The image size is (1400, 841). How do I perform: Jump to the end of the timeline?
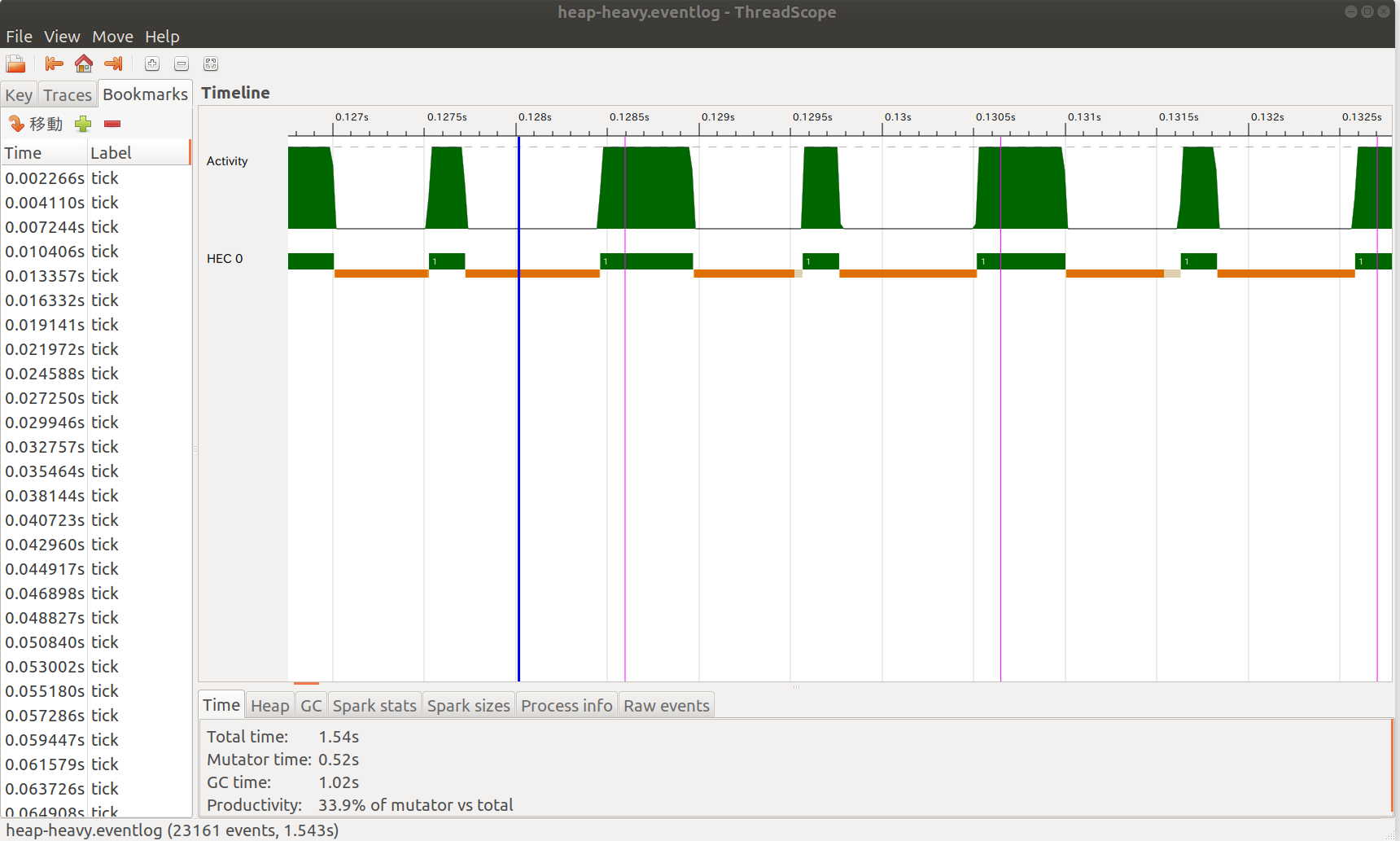click(x=113, y=64)
